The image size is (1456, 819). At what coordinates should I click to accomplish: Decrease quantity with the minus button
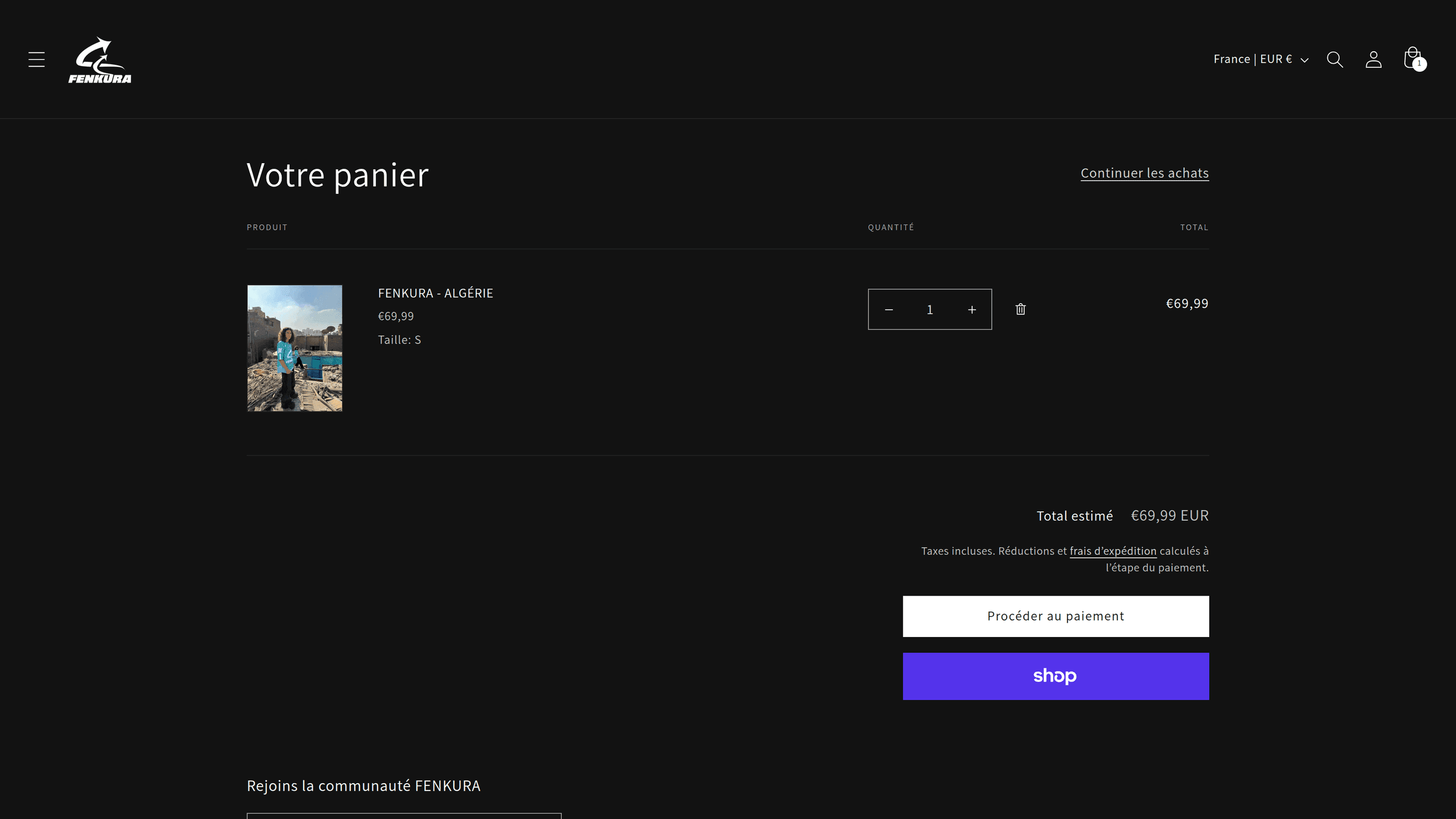[889, 309]
